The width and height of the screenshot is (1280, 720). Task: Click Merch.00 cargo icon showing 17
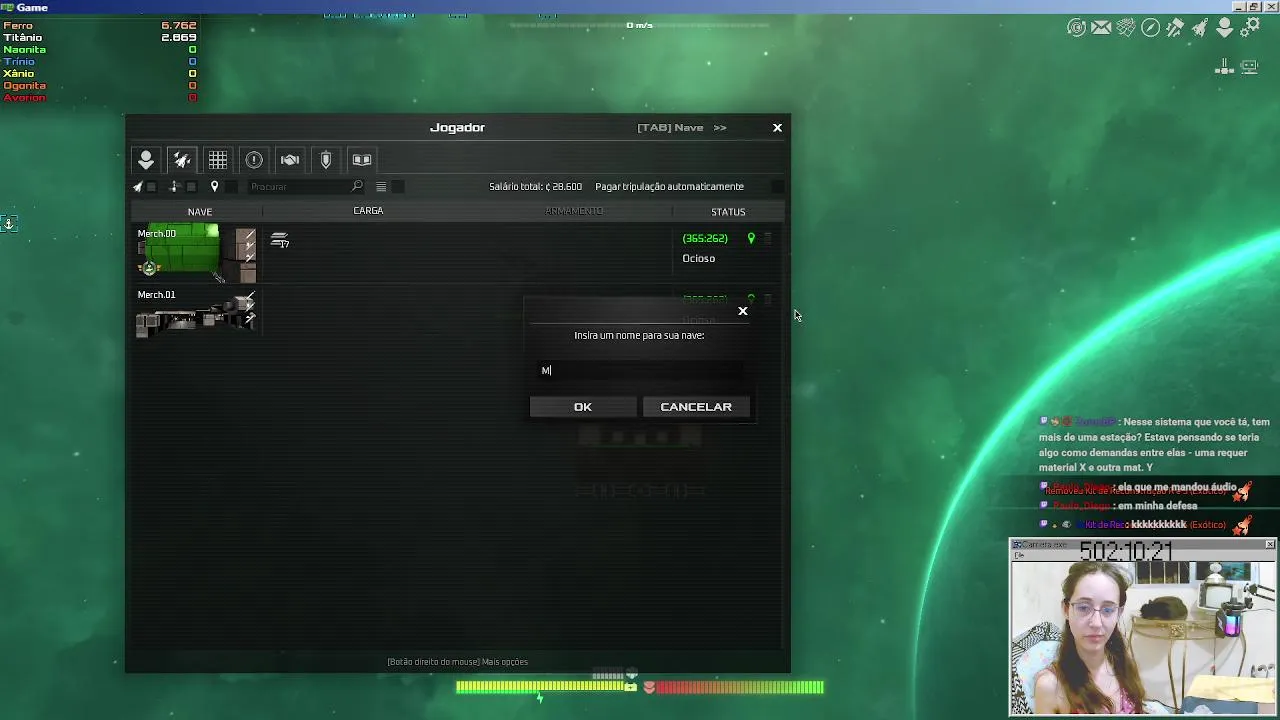tap(280, 241)
